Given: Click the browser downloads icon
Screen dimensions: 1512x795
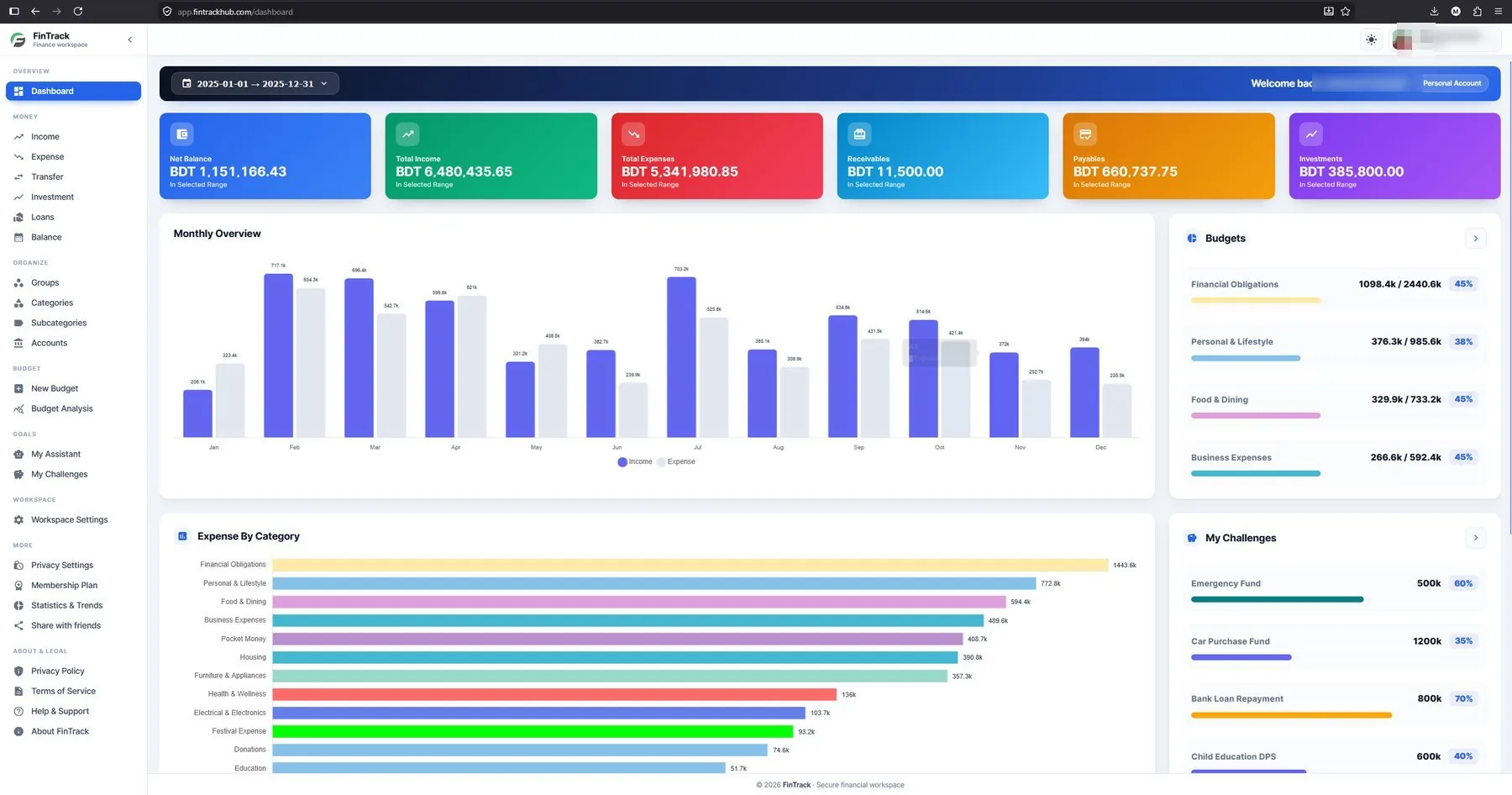Looking at the screenshot, I should point(1434,11).
